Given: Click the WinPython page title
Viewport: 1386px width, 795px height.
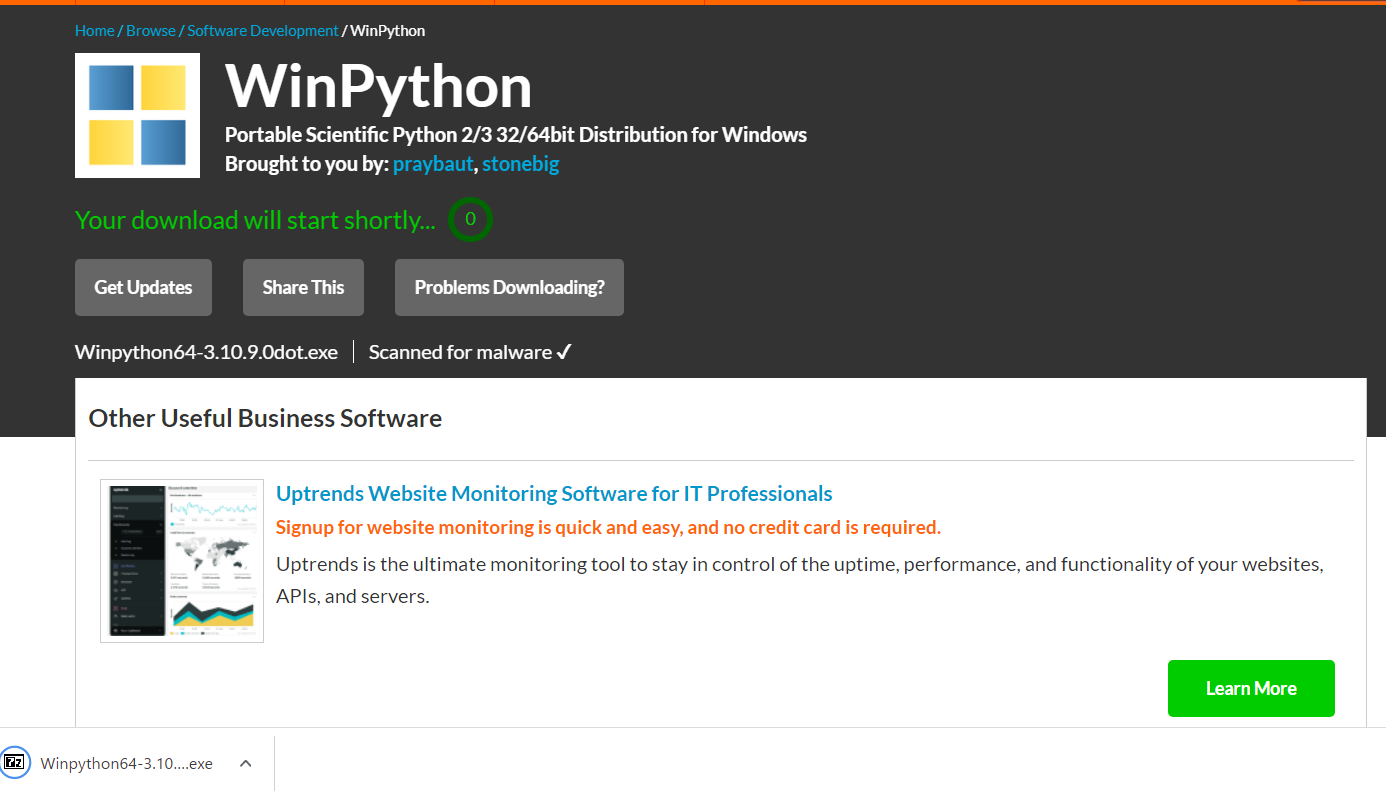Looking at the screenshot, I should point(379,86).
